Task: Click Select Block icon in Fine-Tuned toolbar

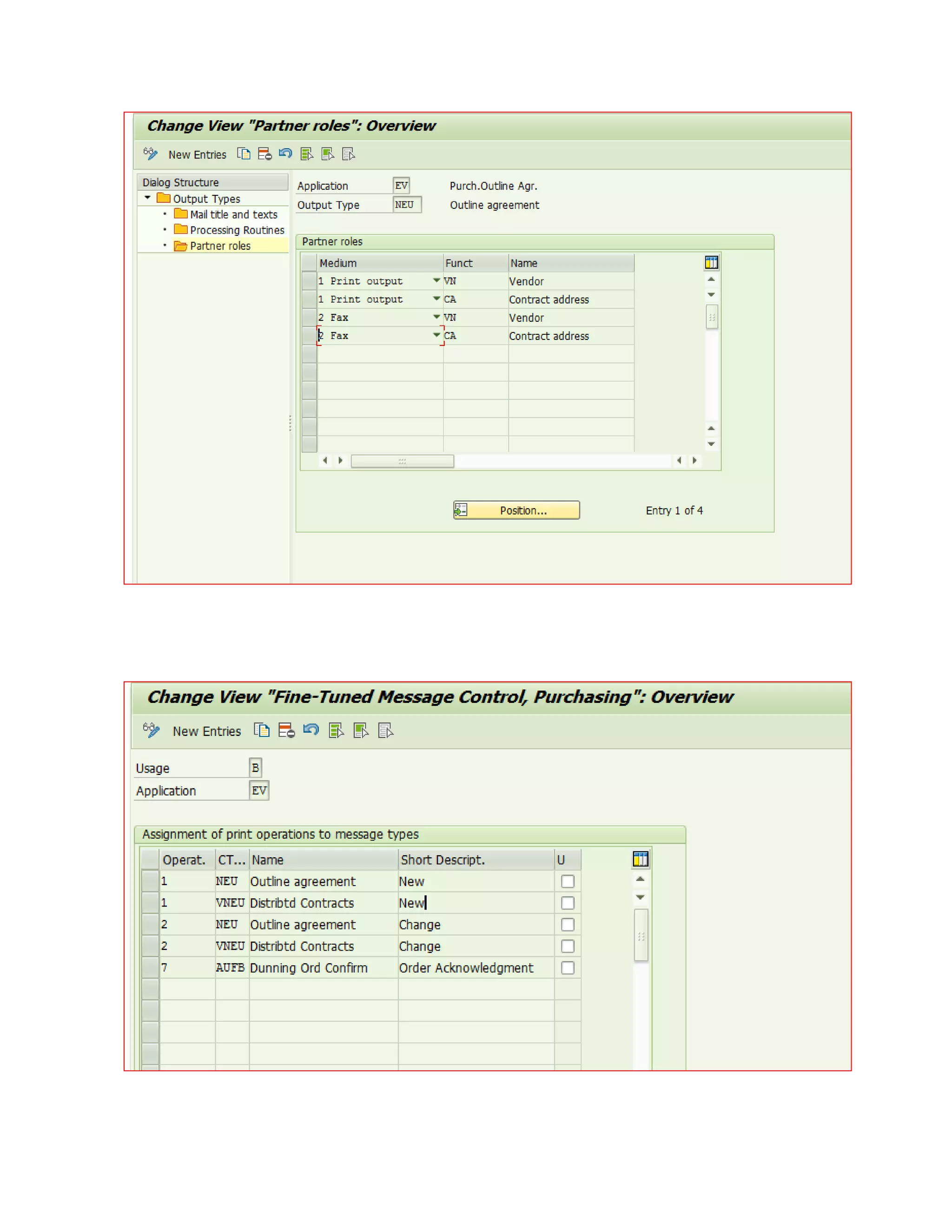Action: (362, 730)
